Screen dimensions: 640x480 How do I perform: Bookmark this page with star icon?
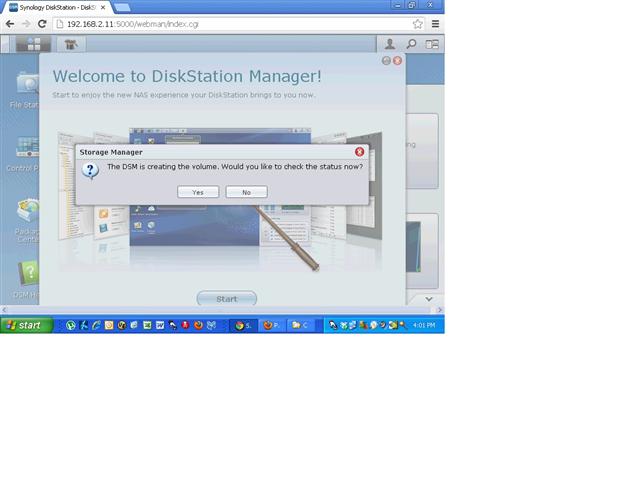pos(418,24)
